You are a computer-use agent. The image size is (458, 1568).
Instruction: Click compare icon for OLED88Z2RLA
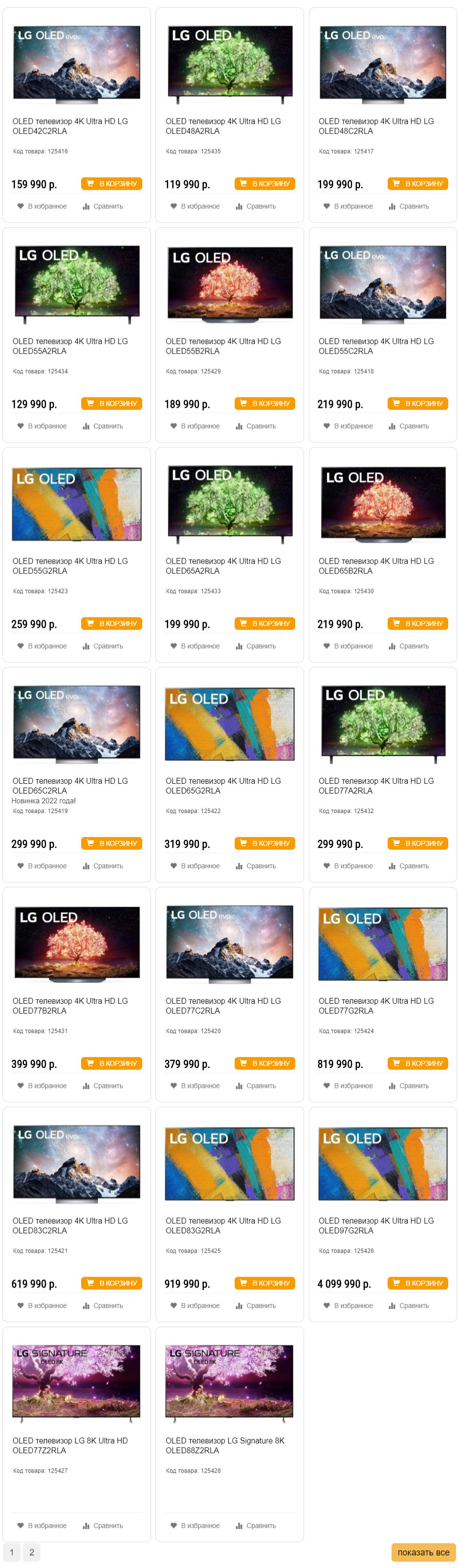pyautogui.click(x=239, y=1525)
